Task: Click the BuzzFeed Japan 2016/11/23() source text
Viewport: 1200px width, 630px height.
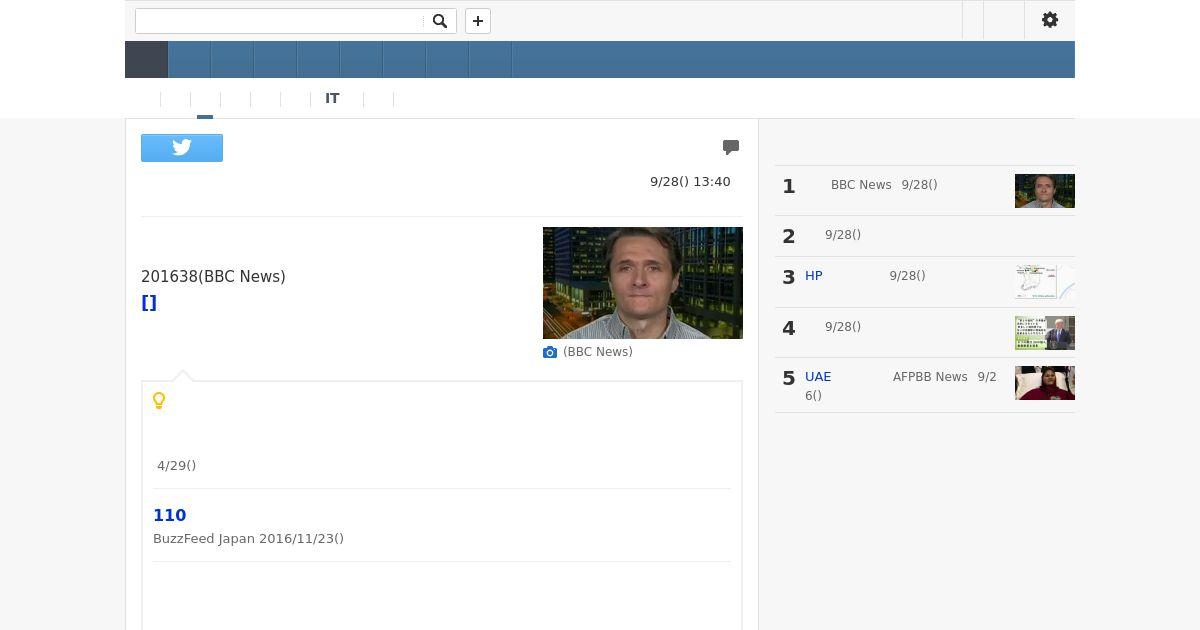Action: point(248,539)
